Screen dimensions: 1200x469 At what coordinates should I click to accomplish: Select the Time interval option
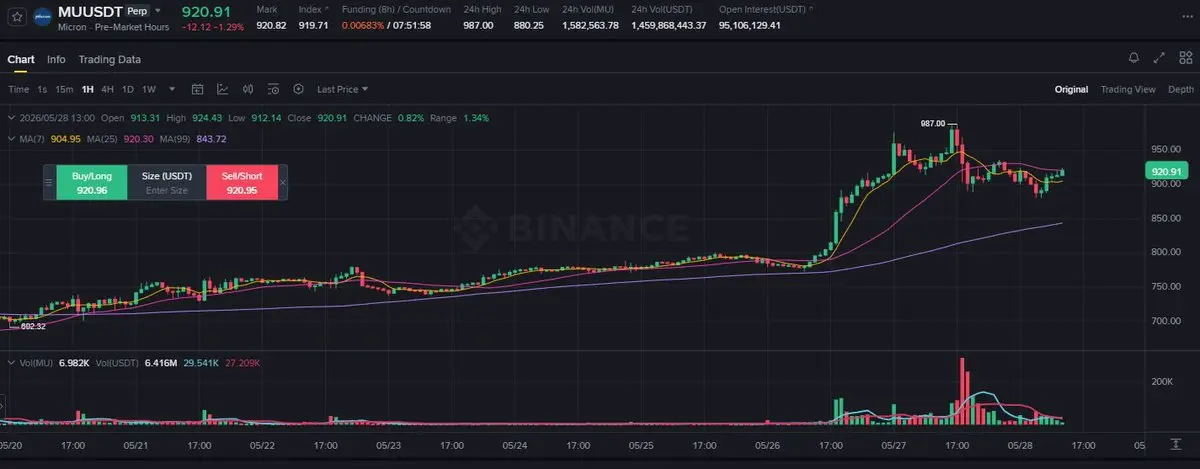18,89
